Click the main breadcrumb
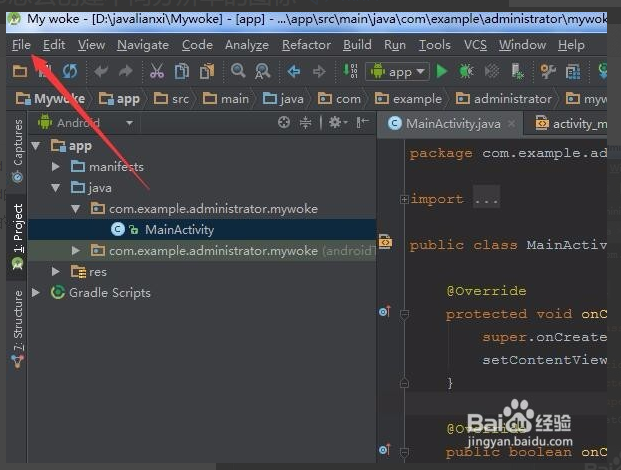This screenshot has height=470, width=621. [226, 99]
